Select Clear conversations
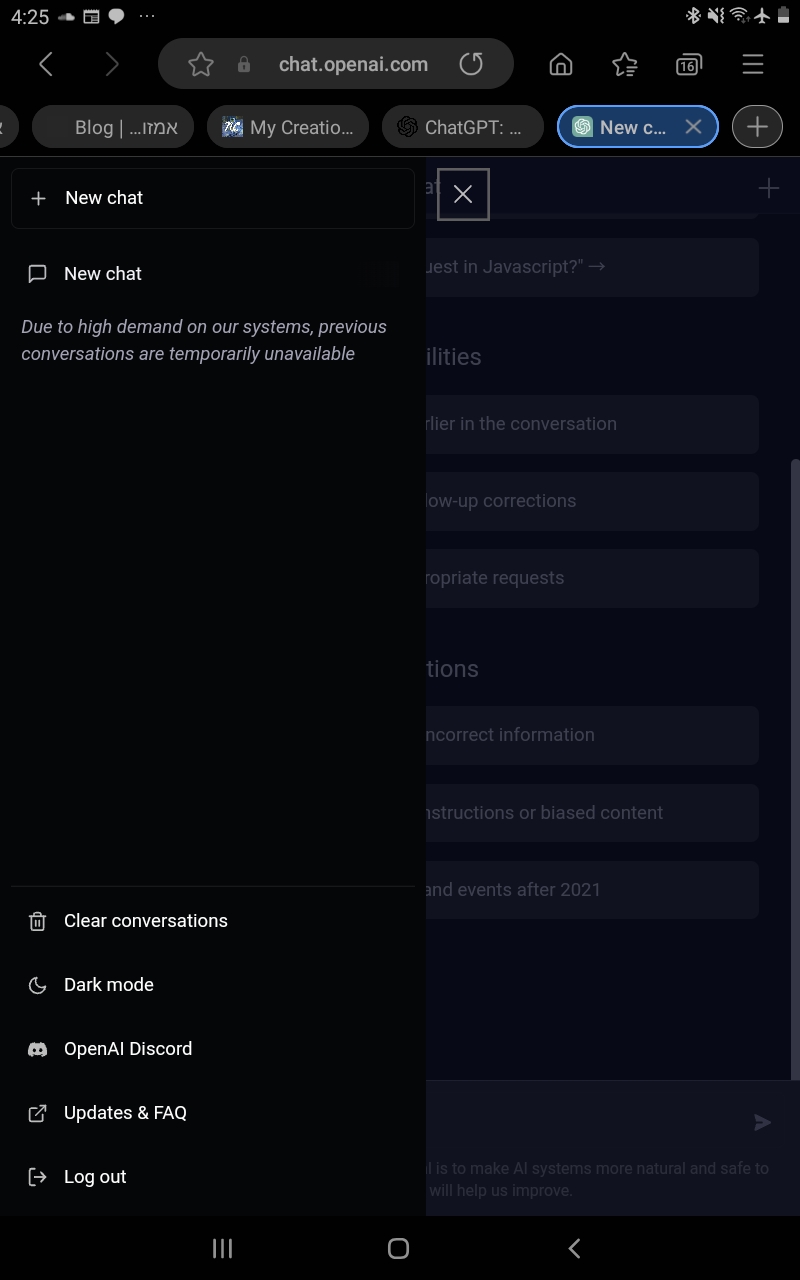Screen dimensions: 800x1280 click(x=213, y=921)
